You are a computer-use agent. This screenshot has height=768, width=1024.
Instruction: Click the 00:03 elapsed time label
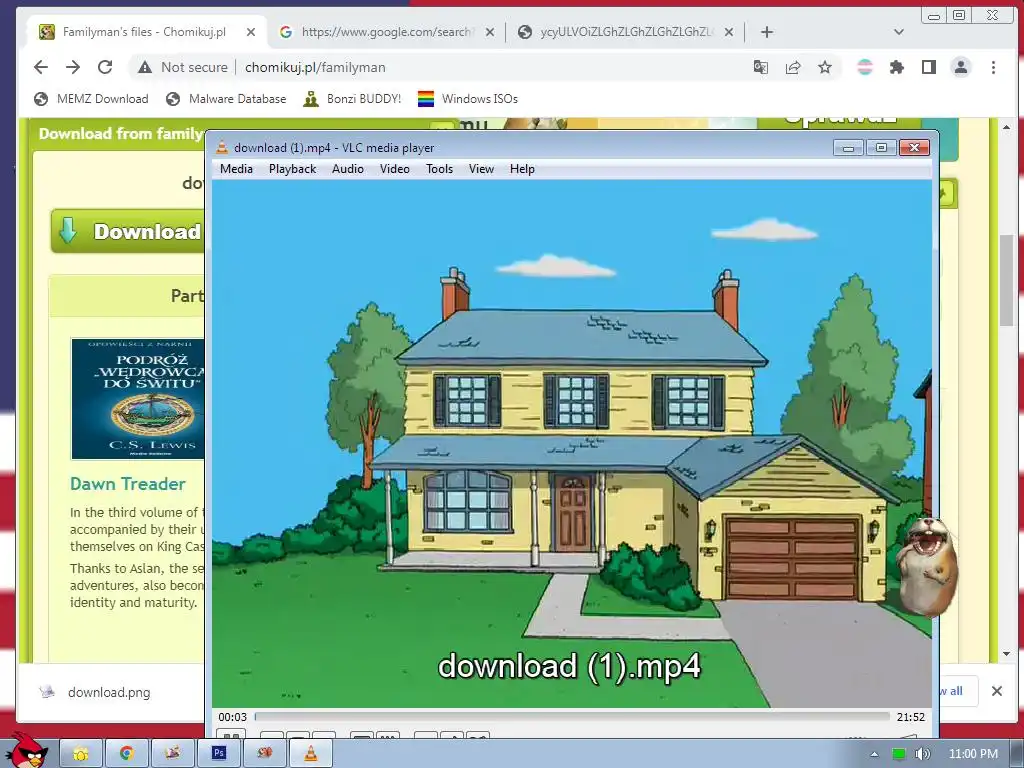click(x=232, y=717)
